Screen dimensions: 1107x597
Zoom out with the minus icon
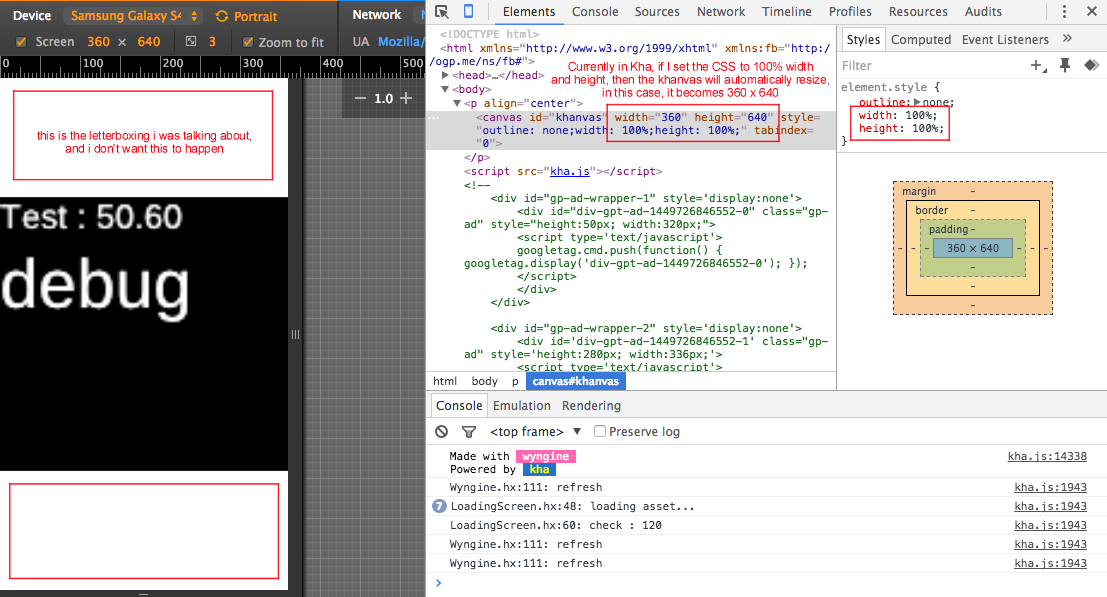click(360, 98)
